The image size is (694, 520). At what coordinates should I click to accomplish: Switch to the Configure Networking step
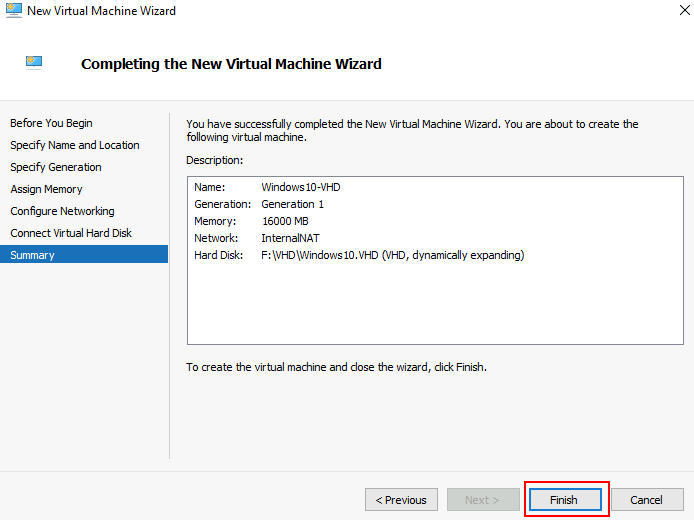point(62,211)
